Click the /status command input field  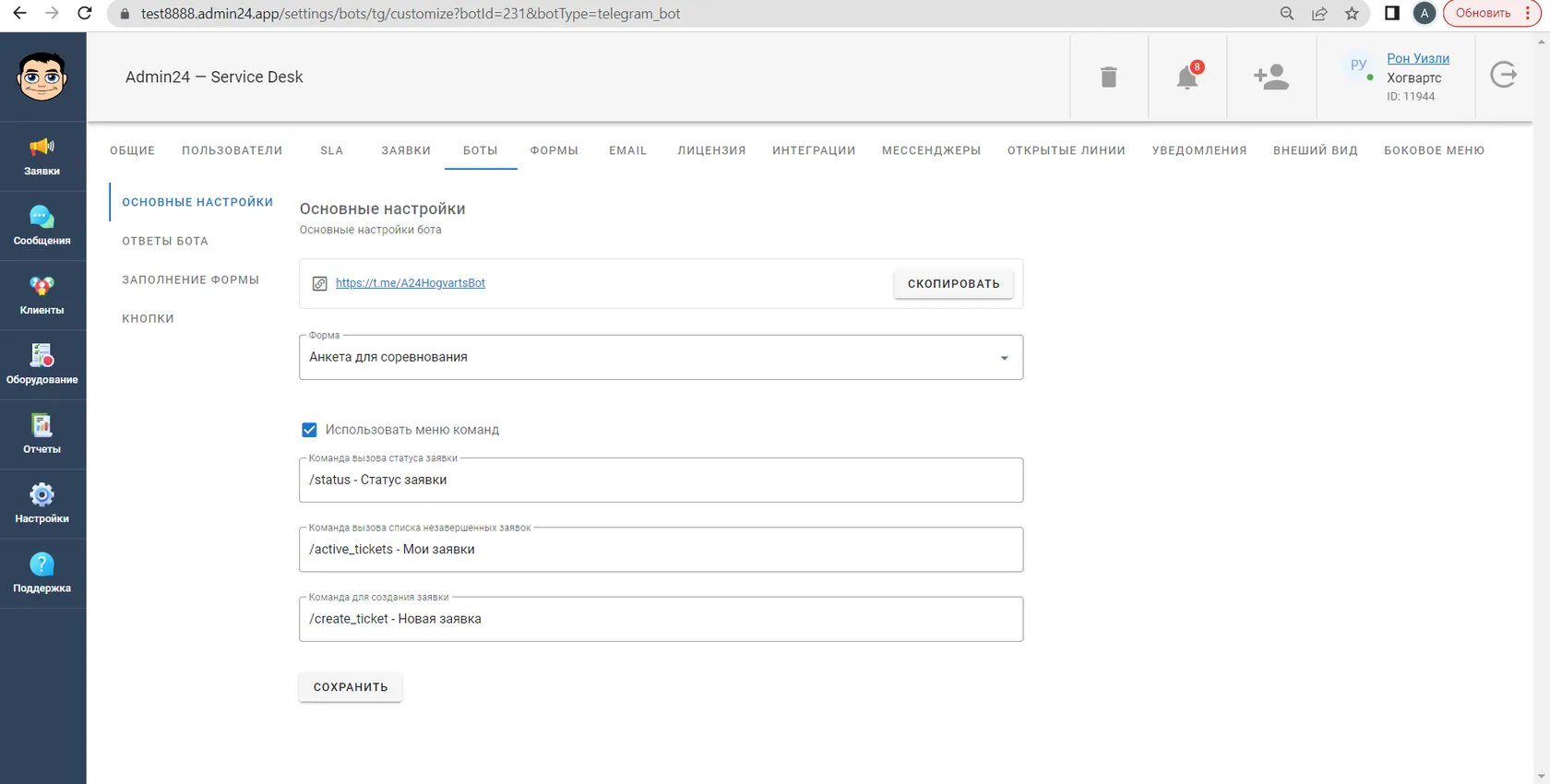pos(661,480)
